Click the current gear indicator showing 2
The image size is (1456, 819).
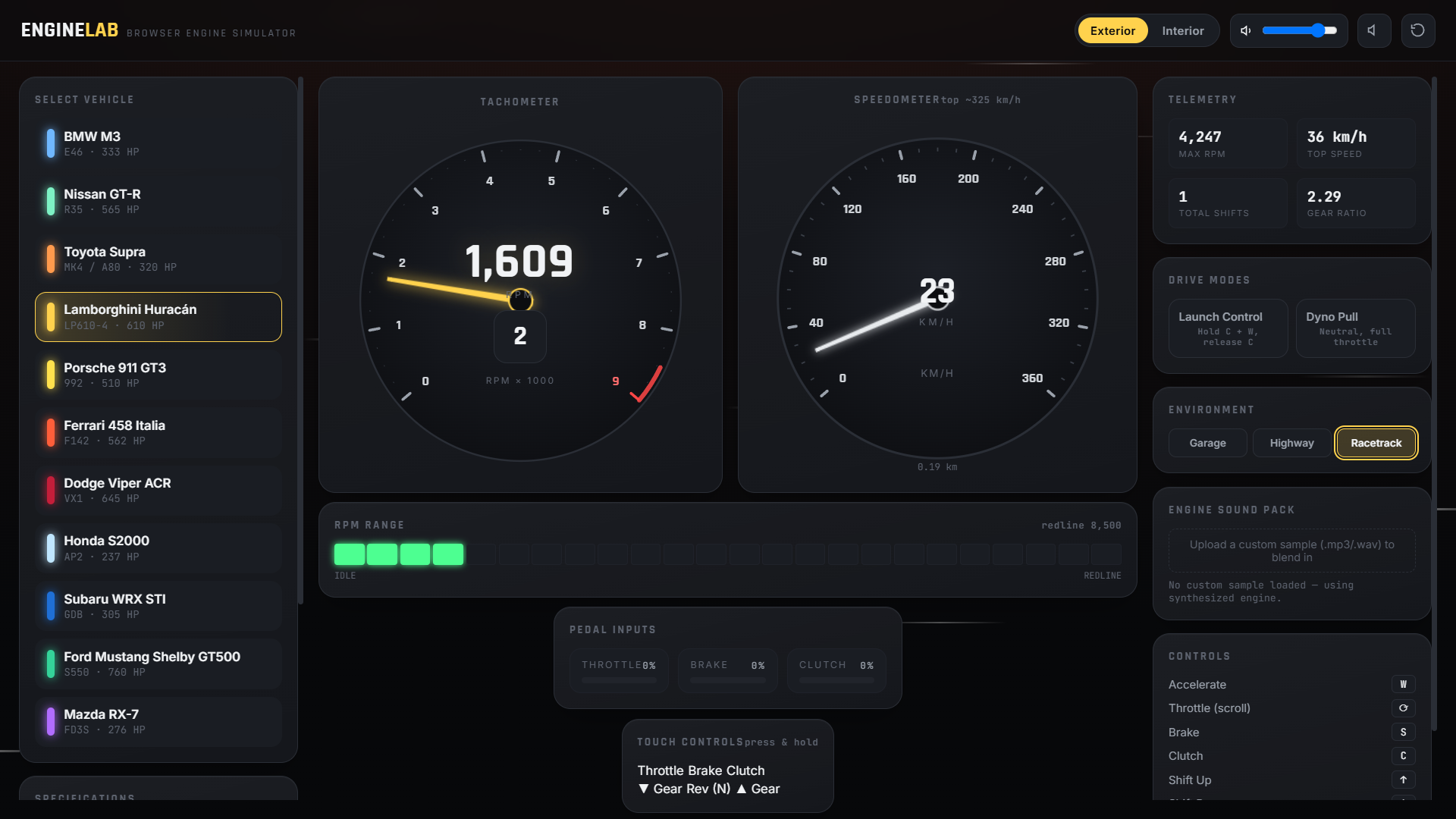tap(520, 336)
